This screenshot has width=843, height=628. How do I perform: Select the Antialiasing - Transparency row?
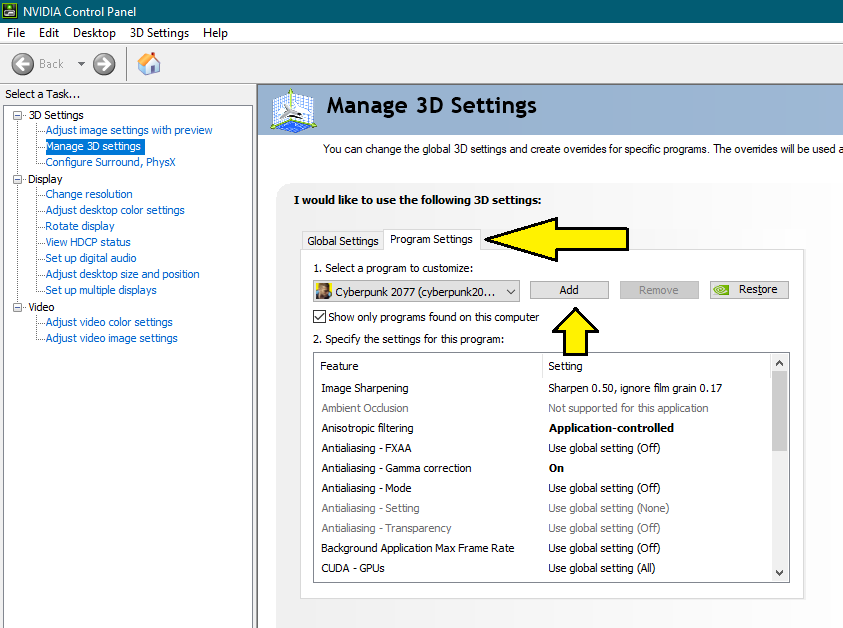[x=542, y=528]
